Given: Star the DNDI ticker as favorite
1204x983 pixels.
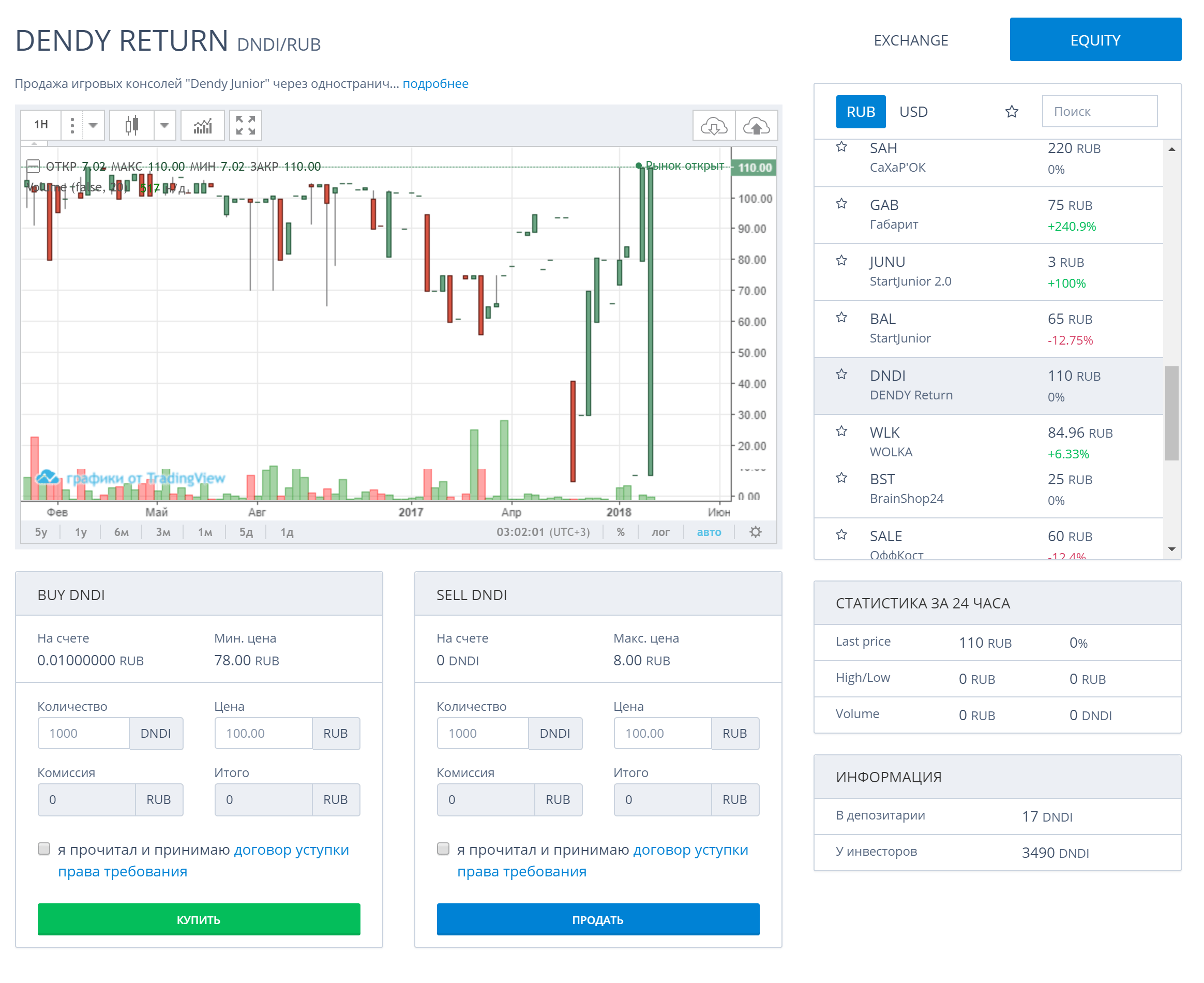Looking at the screenshot, I should pos(842,374).
